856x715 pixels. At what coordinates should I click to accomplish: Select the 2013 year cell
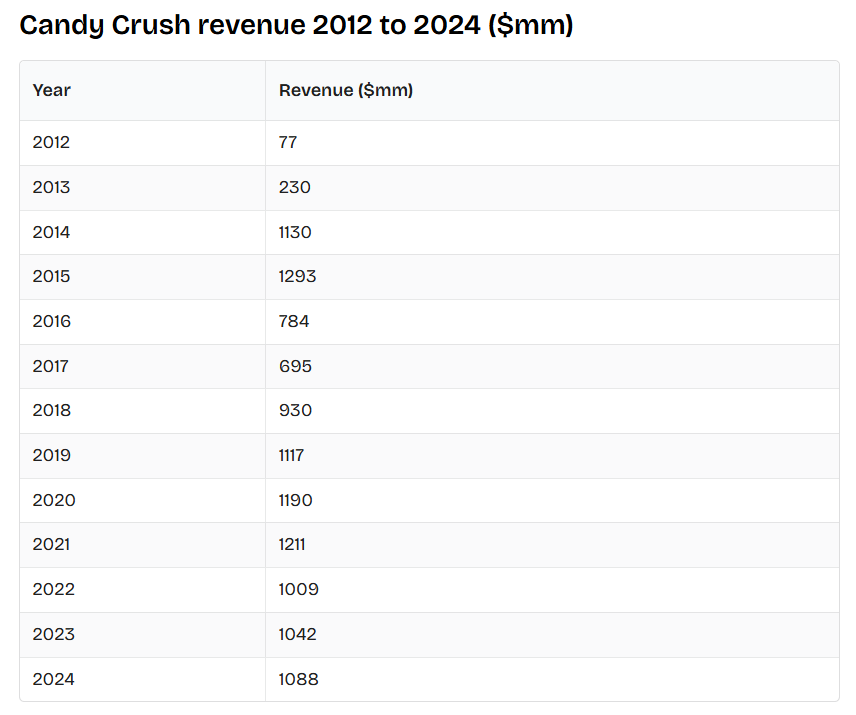pos(52,187)
